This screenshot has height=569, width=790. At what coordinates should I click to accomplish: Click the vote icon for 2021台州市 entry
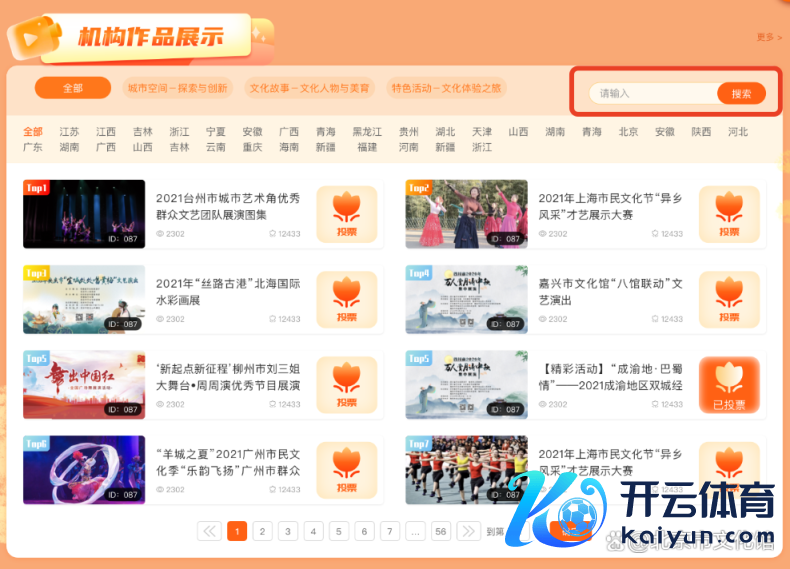click(x=346, y=214)
